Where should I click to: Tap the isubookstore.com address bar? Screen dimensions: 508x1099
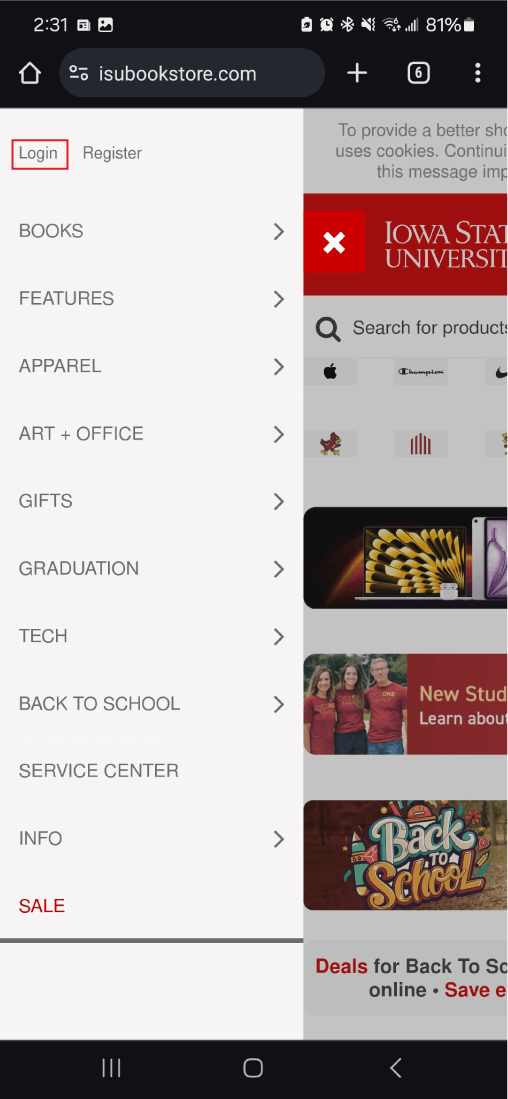192,73
